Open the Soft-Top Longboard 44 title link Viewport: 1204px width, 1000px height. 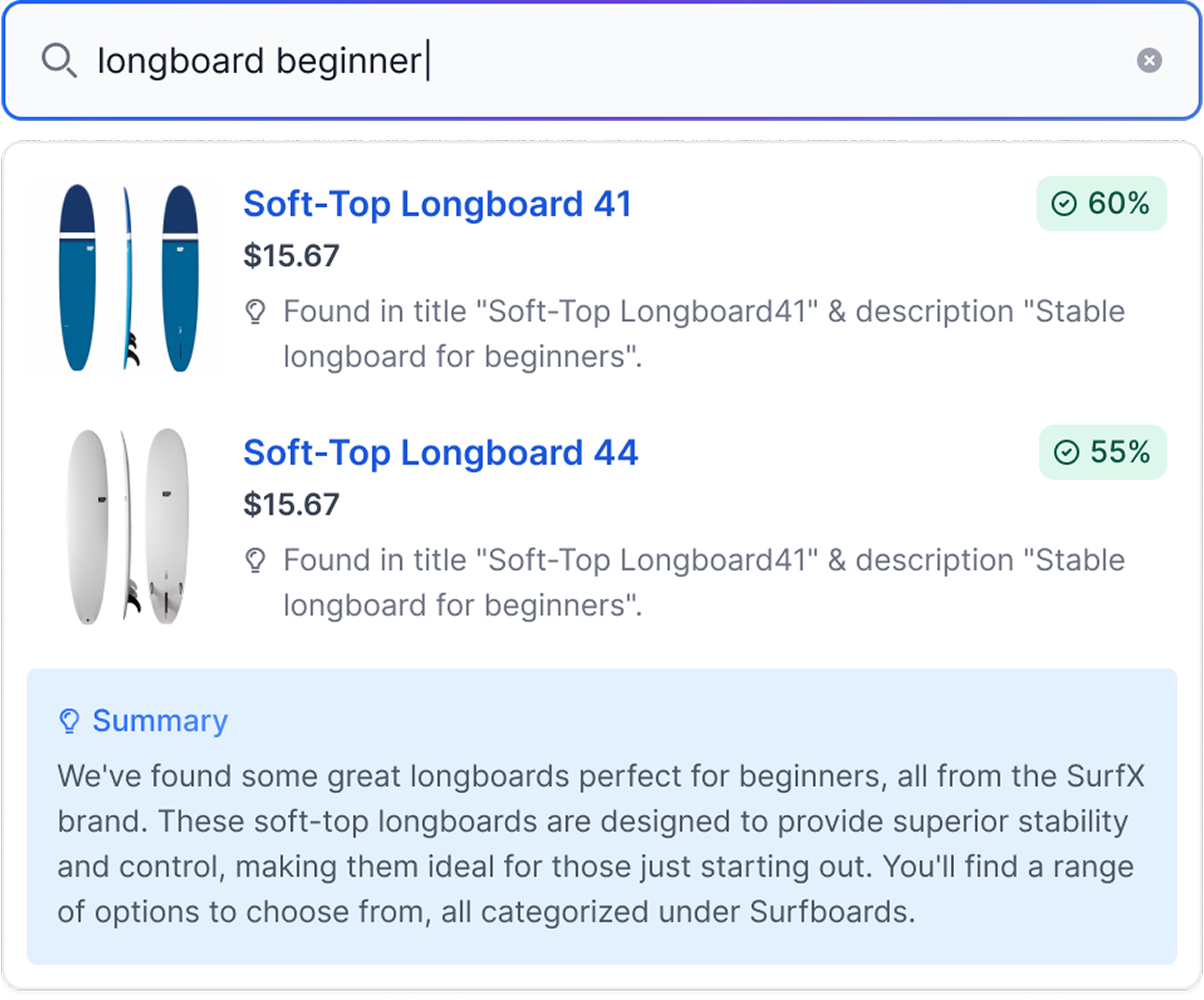click(x=440, y=453)
